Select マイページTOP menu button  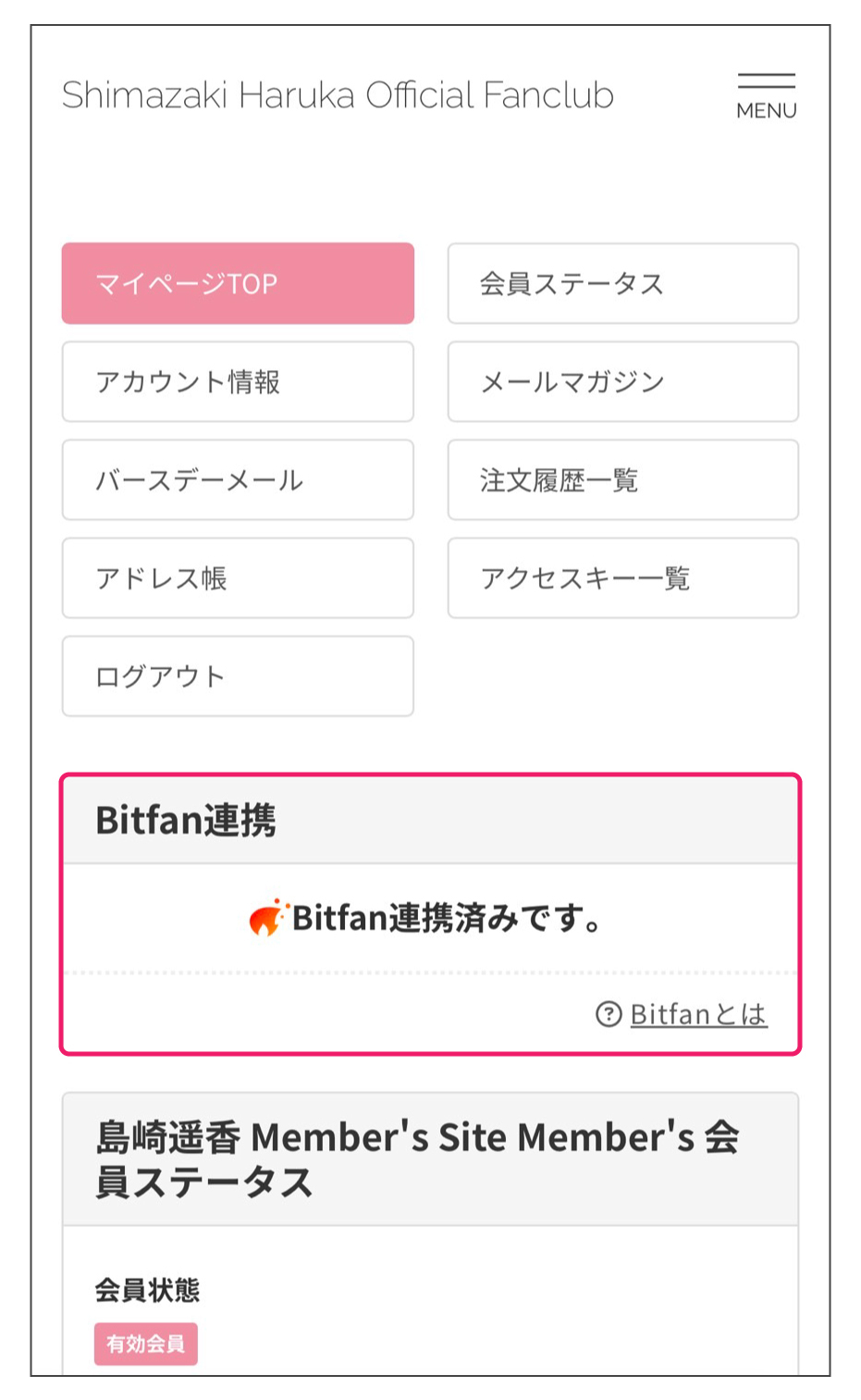[238, 283]
